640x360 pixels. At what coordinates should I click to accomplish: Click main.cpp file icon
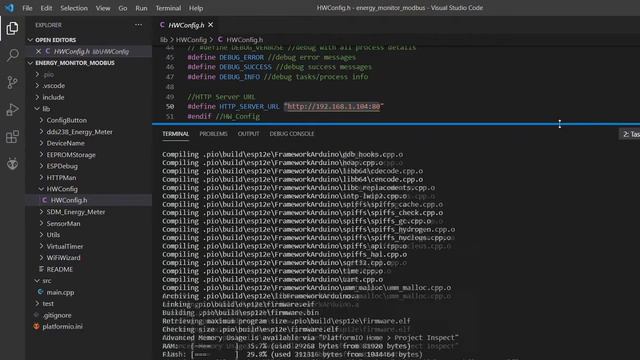pos(40,292)
